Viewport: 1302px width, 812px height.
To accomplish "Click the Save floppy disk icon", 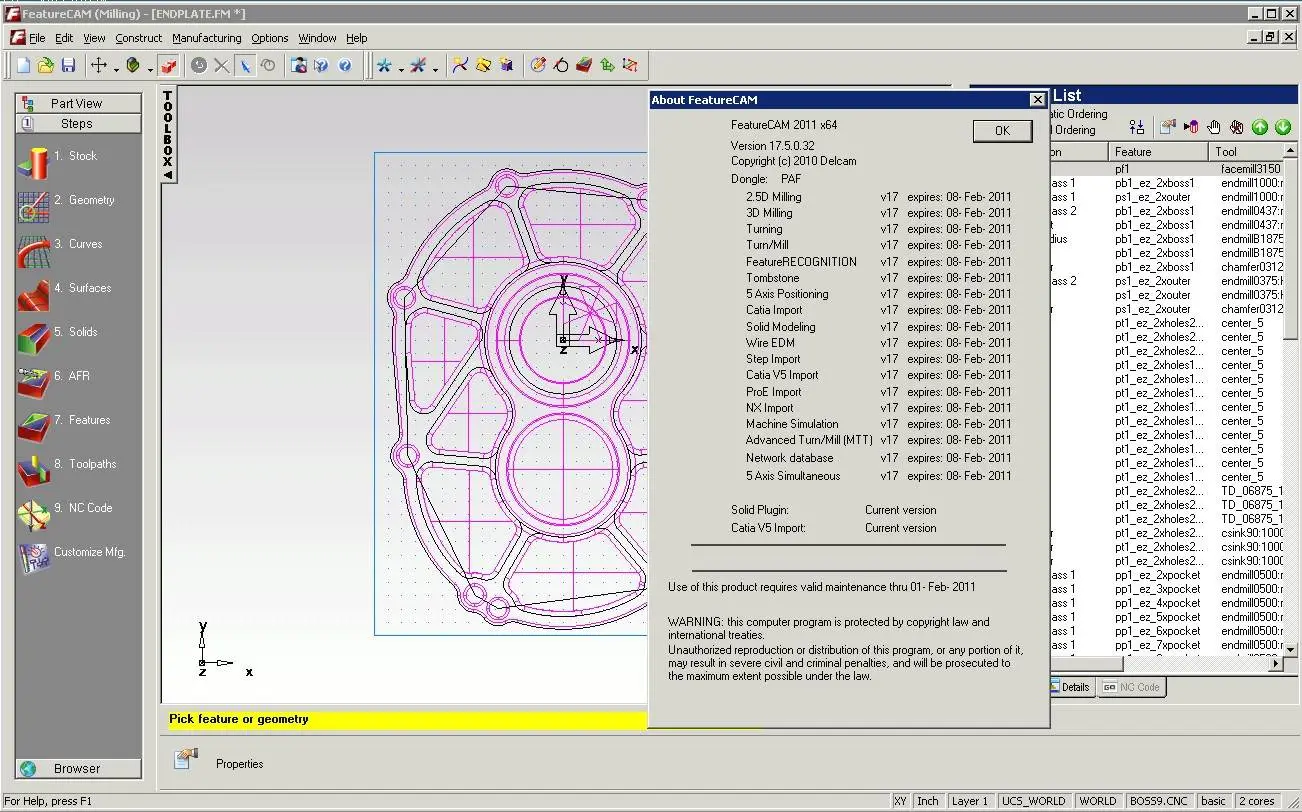I will pos(68,66).
